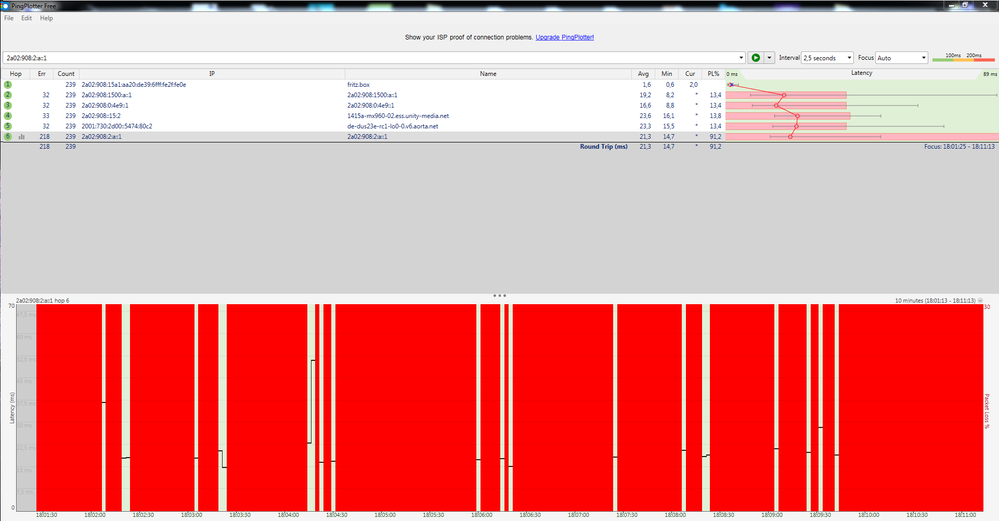Click the Name column header

(x=488, y=74)
